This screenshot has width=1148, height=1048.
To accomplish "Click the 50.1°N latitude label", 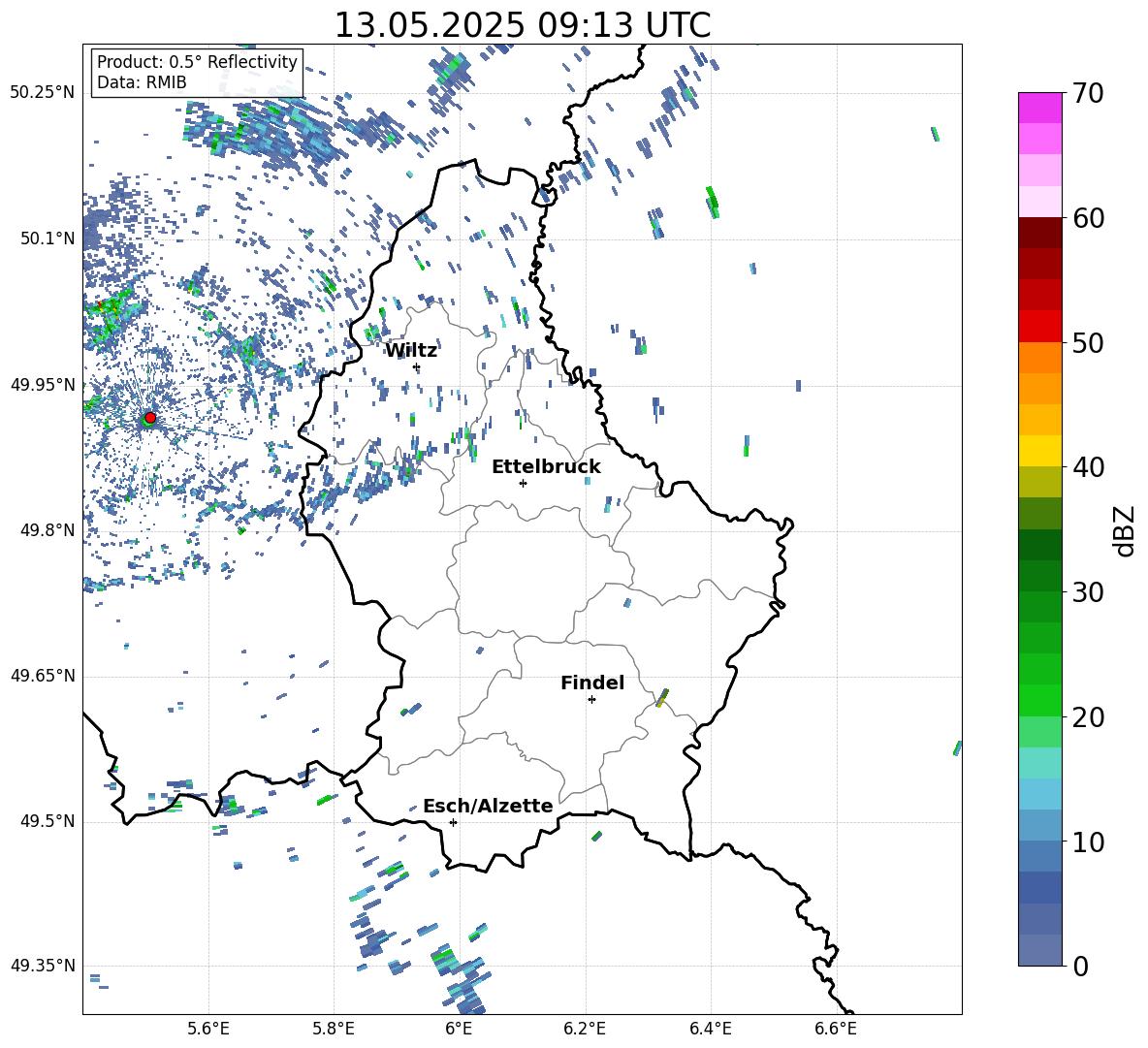I will [48, 238].
